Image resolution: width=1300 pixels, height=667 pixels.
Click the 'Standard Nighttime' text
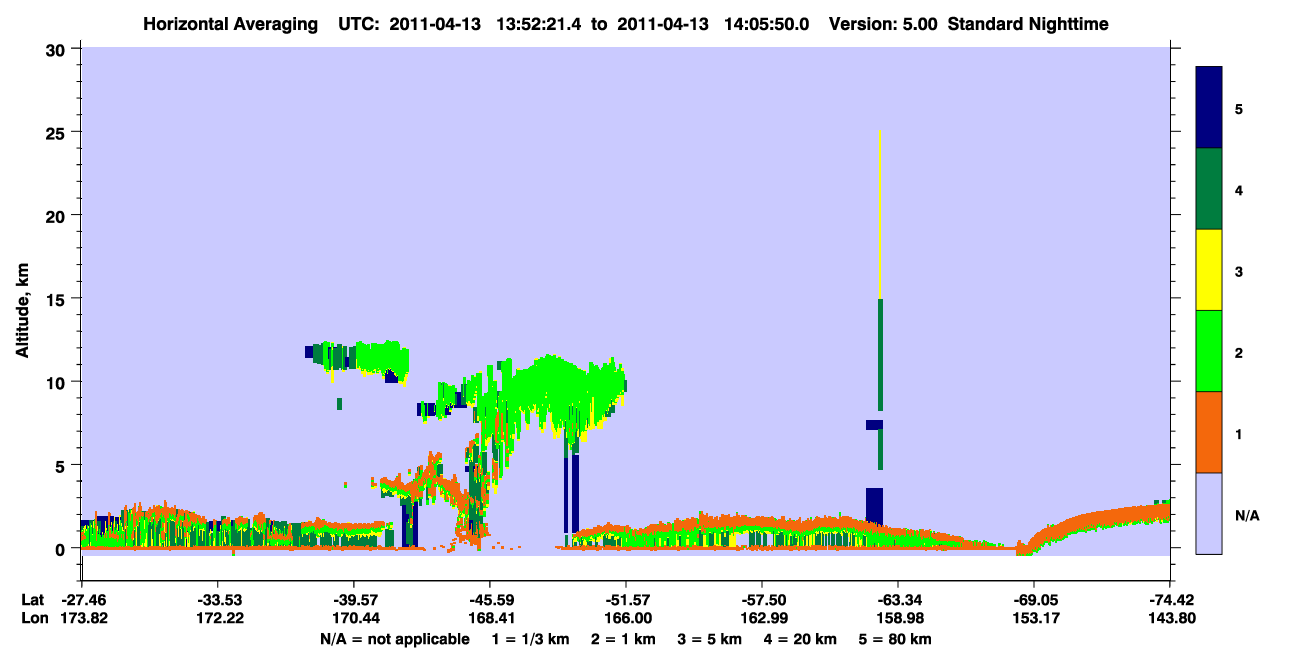(x=1028, y=23)
